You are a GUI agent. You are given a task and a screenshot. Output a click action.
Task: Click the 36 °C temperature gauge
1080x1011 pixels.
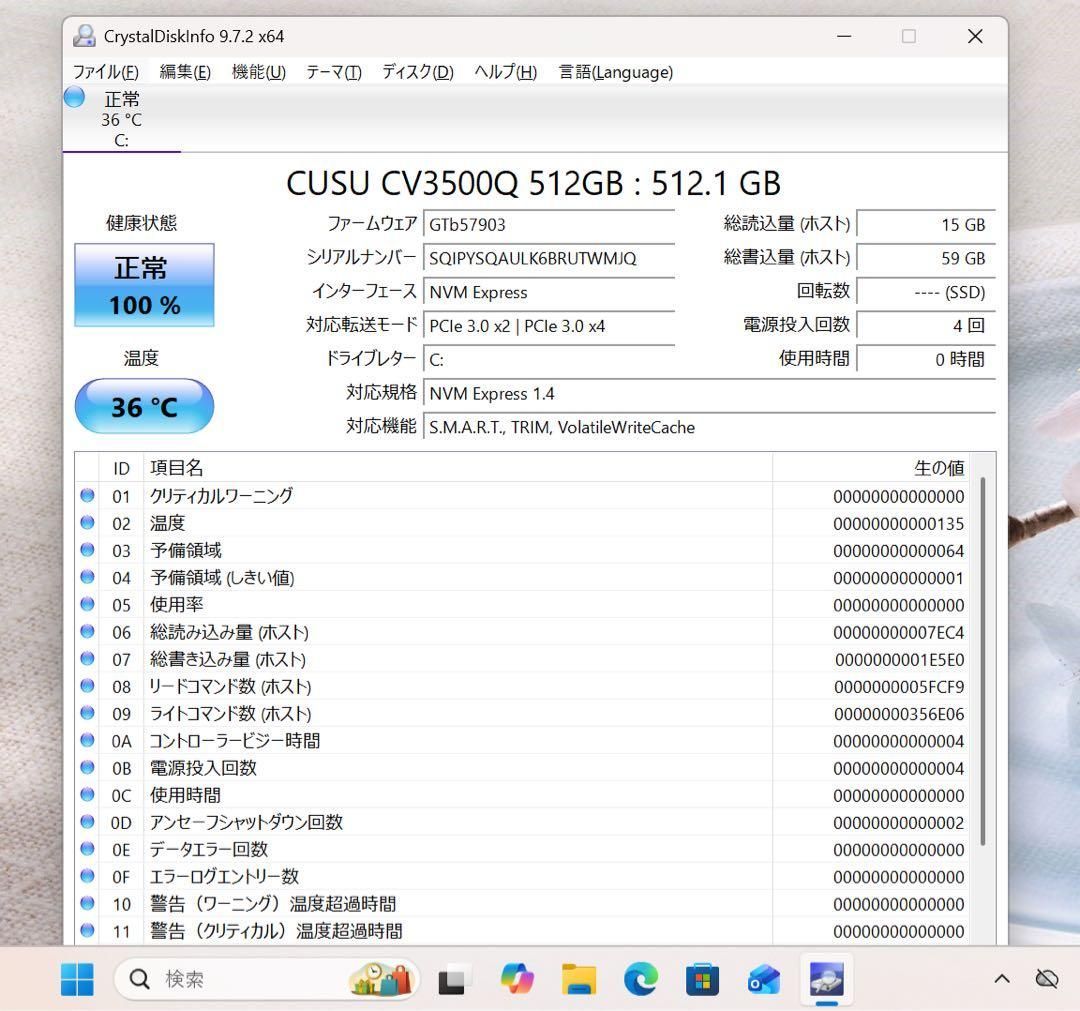point(144,406)
